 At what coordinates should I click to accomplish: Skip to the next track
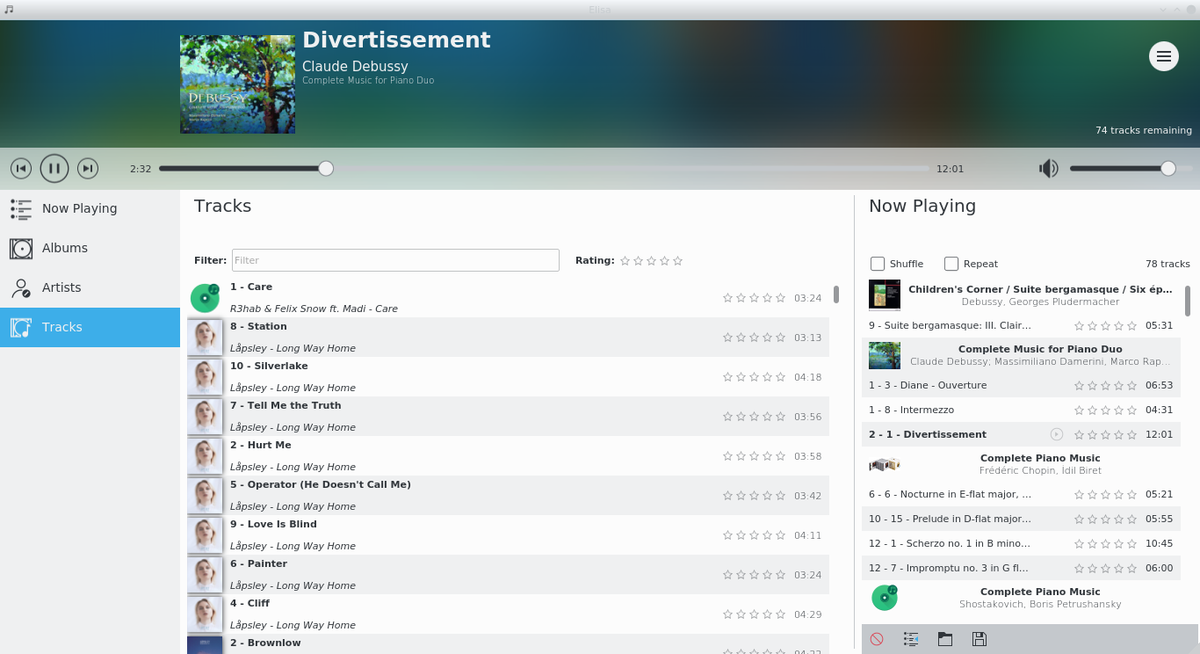[x=88, y=169]
